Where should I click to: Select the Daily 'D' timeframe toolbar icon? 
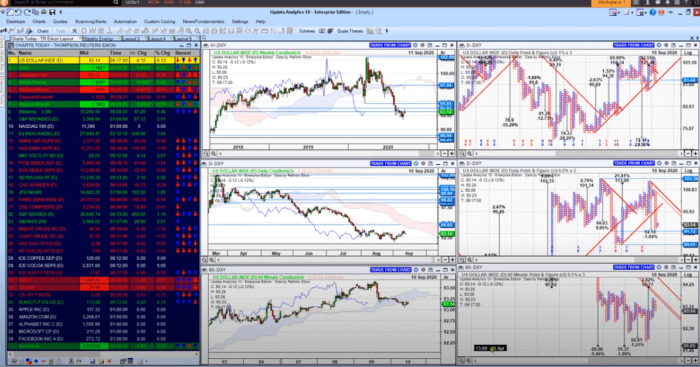(x=84, y=31)
